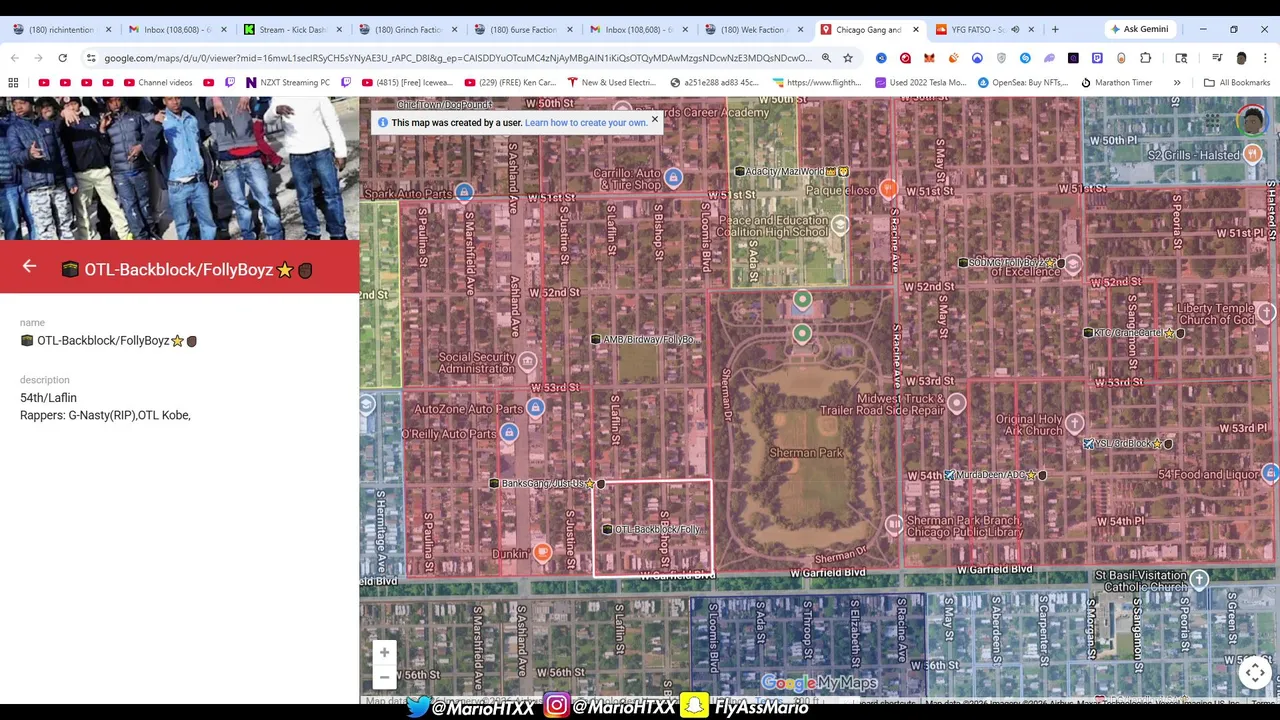Click the AutoZone Auto Parts pin

click(x=535, y=407)
